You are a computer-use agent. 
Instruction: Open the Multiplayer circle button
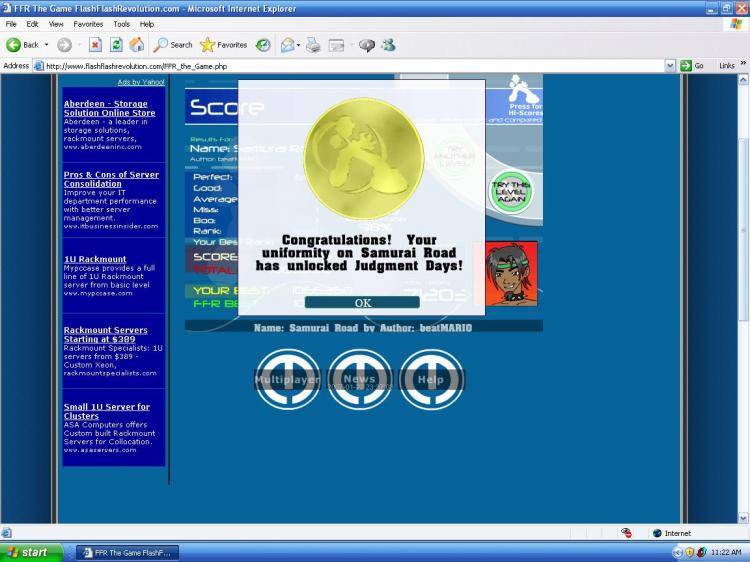point(287,379)
